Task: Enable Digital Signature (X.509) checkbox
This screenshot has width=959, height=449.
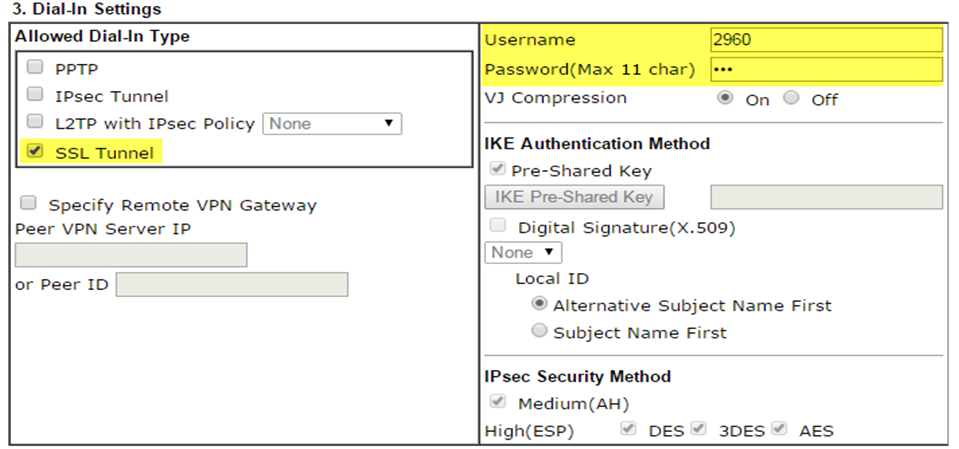Action: 498,227
